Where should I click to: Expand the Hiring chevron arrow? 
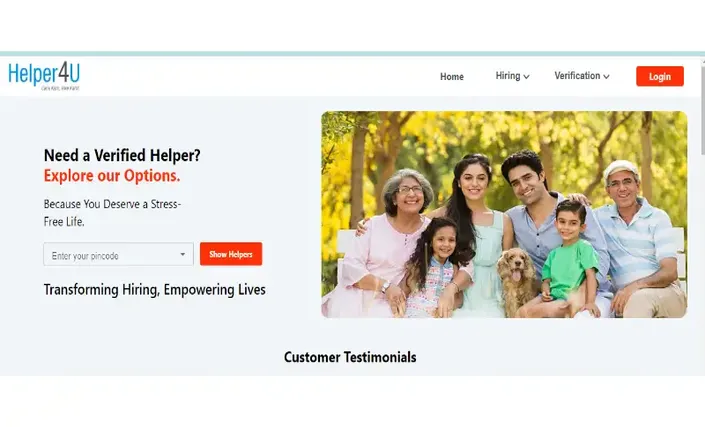click(x=527, y=77)
